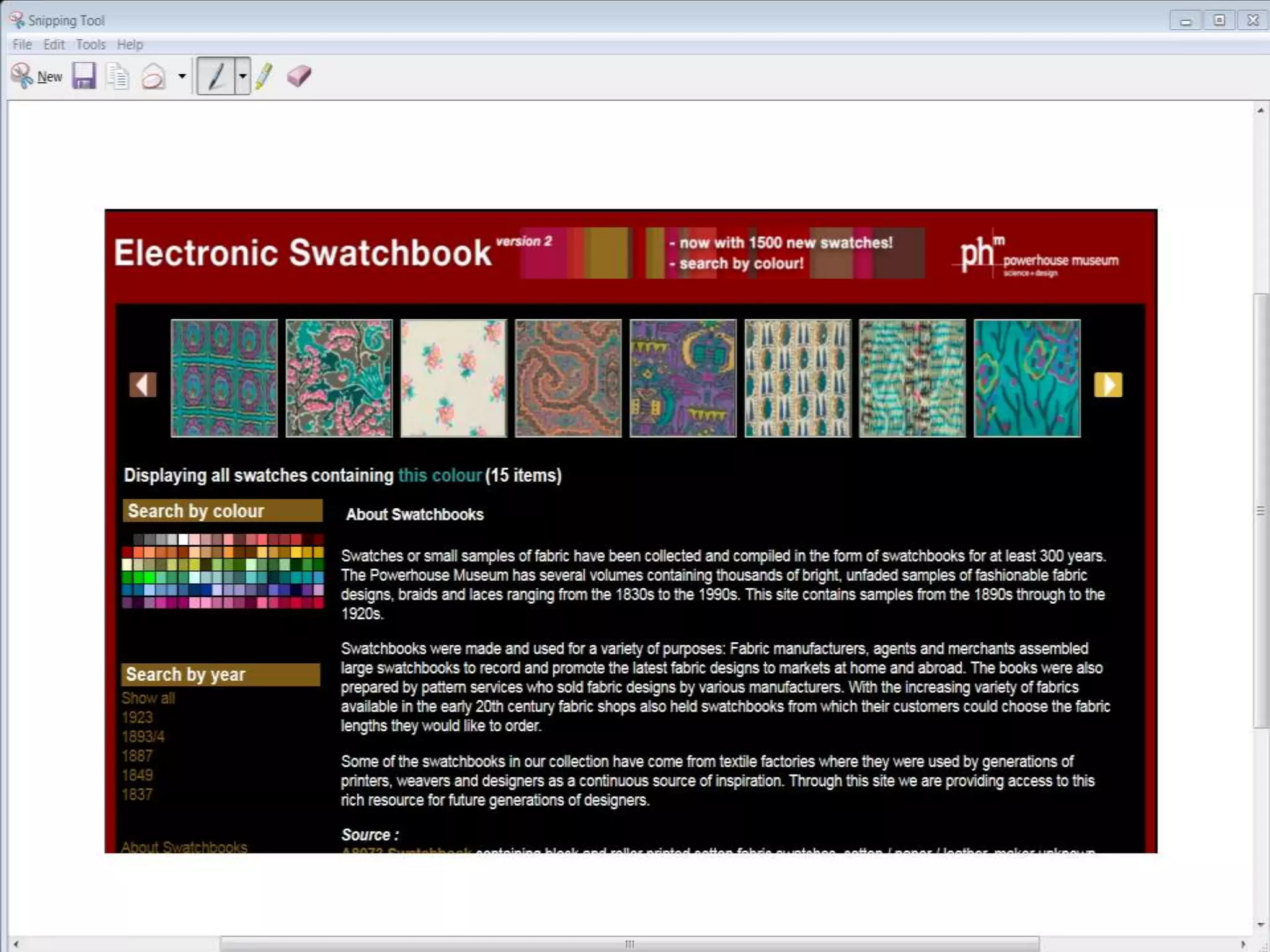Save snip with floppy disk icon

pos(84,76)
